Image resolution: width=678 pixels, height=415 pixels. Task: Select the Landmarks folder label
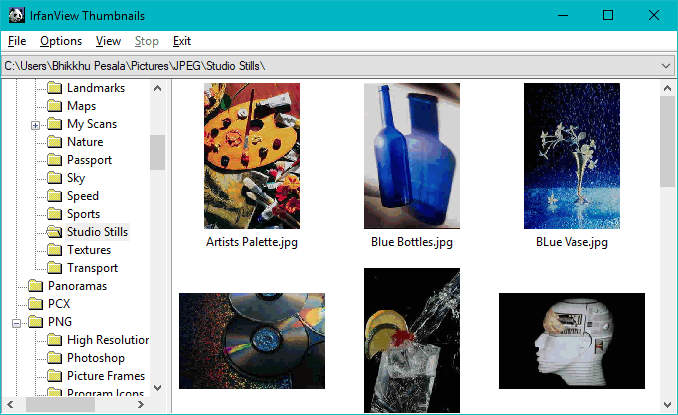[96, 88]
